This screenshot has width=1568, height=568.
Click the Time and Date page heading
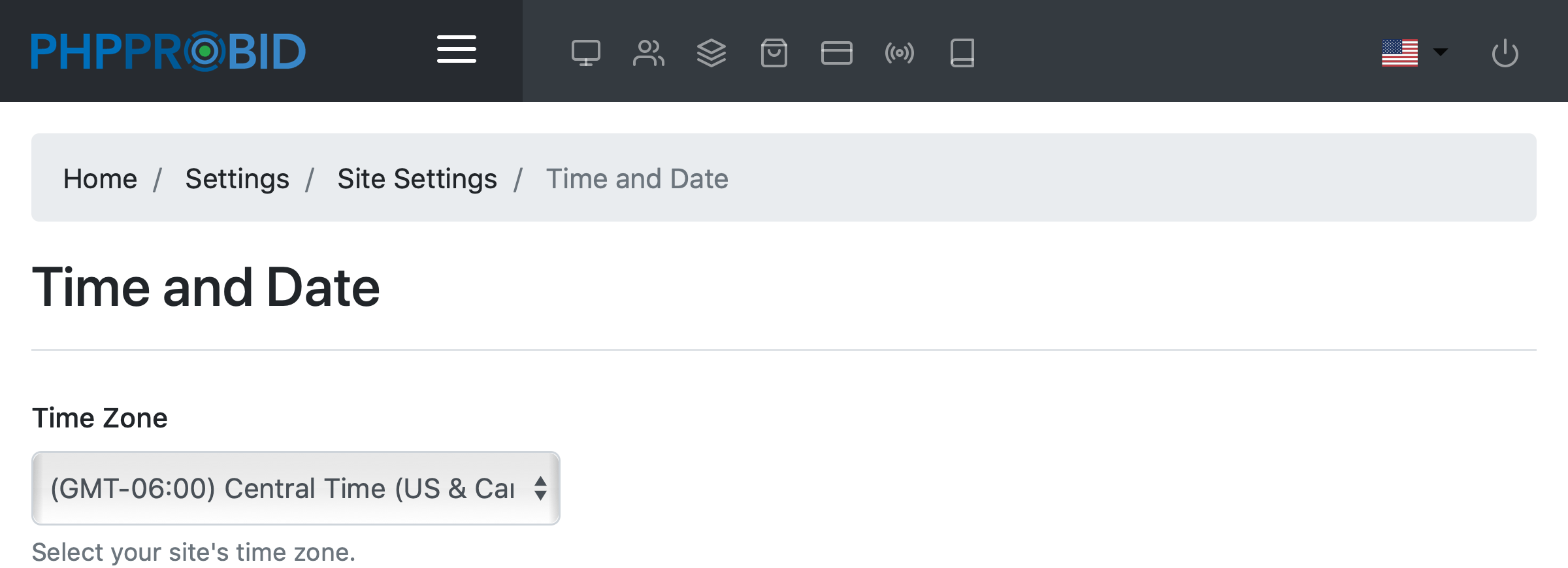[x=206, y=288]
